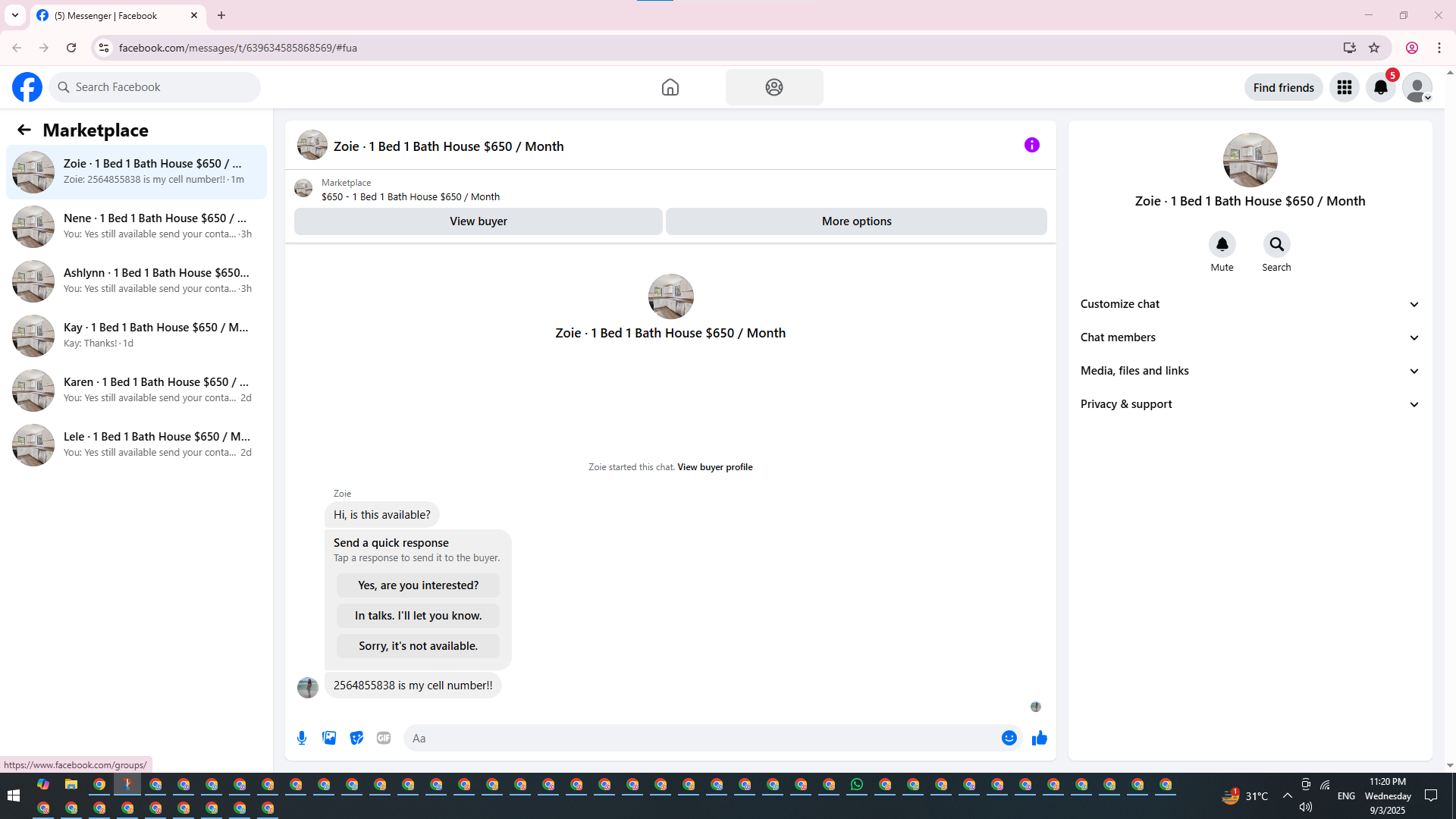The width and height of the screenshot is (1456, 819).
Task: Send quick reply 'Yes, are you interested?'
Action: (419, 585)
